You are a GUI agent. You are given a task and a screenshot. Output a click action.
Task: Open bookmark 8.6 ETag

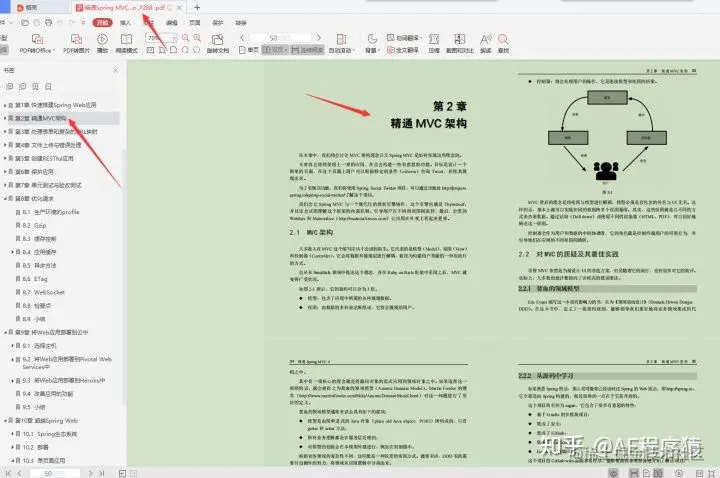point(35,279)
